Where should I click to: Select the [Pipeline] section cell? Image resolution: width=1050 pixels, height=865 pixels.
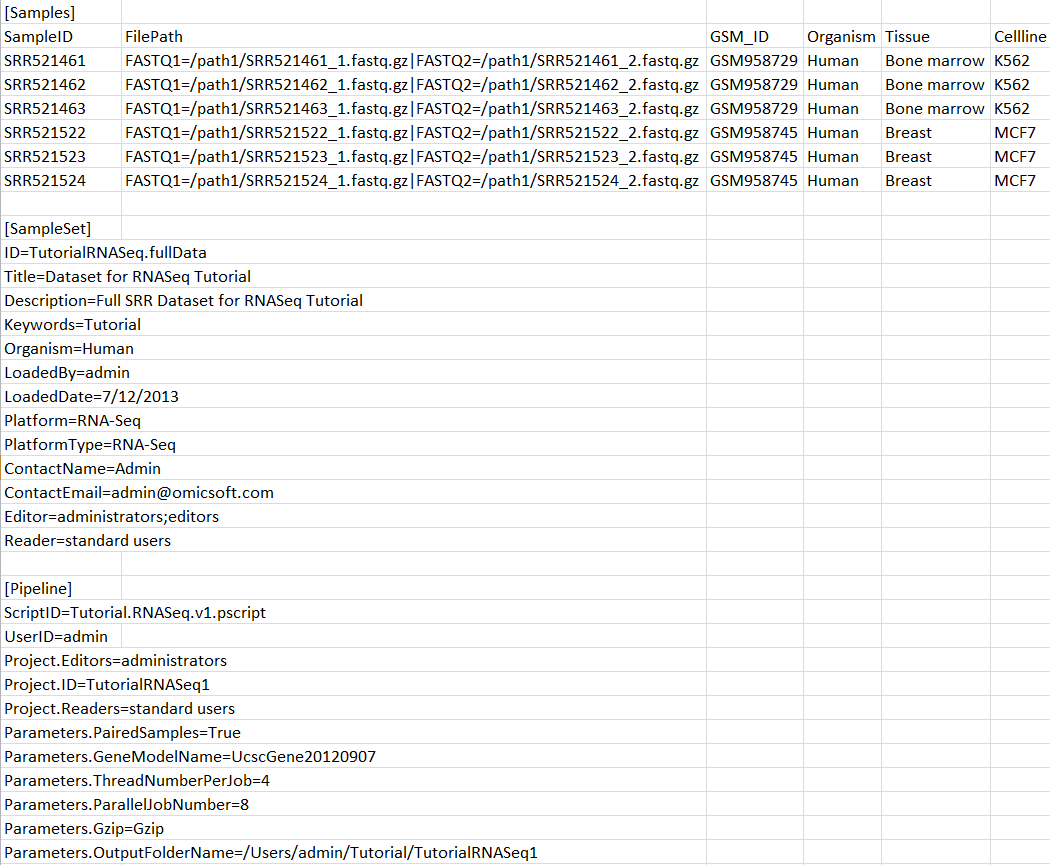point(61,588)
